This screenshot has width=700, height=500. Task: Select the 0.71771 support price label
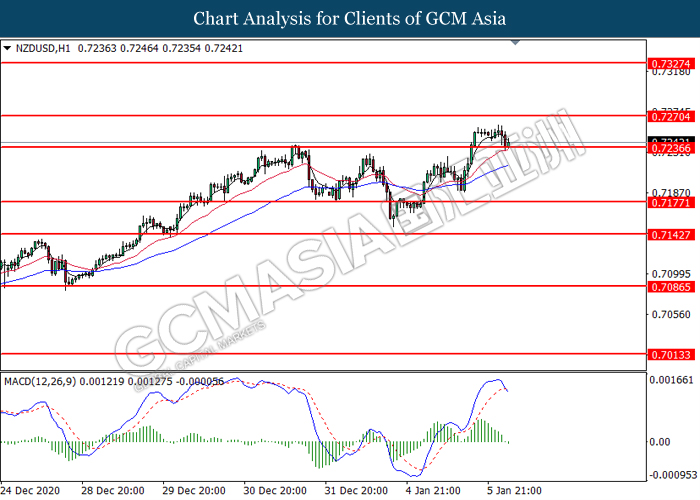pyautogui.click(x=671, y=203)
